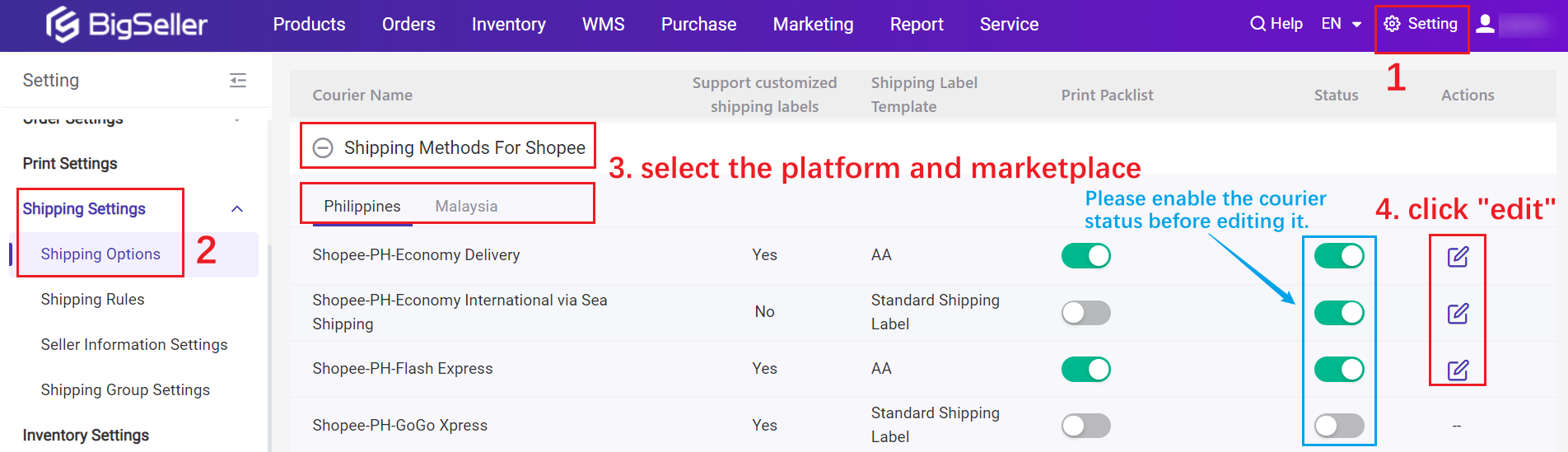Image resolution: width=1568 pixels, height=452 pixels.
Task: Toggle Print Packlist for Shopee-PH-Flash Express
Action: [x=1086, y=369]
